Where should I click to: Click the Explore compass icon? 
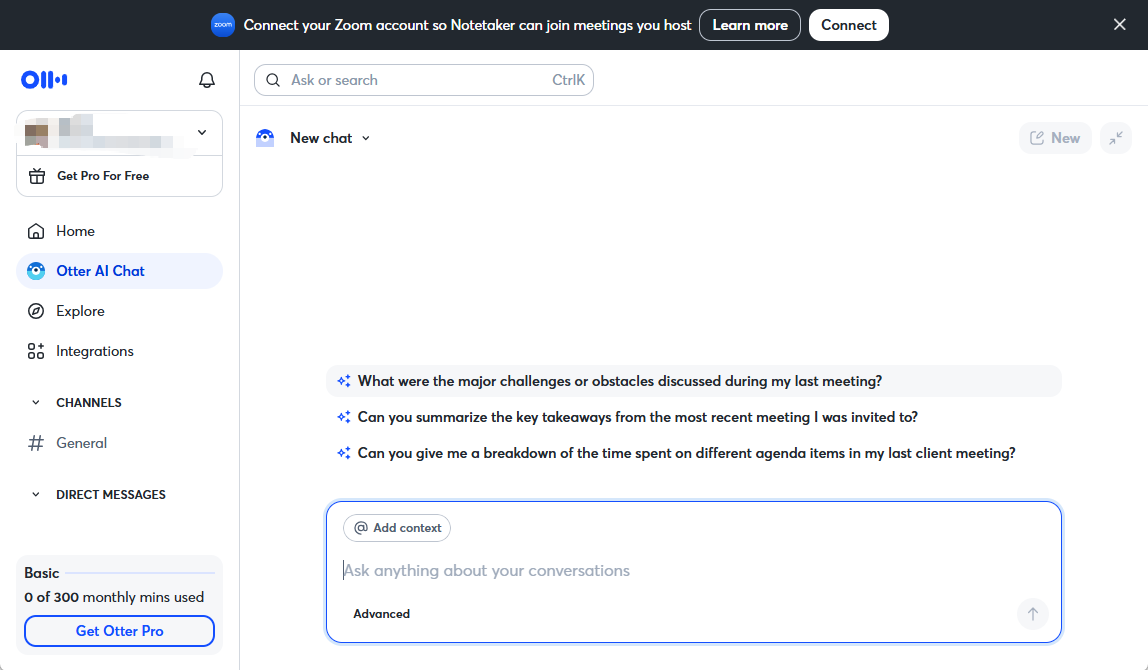tap(36, 311)
